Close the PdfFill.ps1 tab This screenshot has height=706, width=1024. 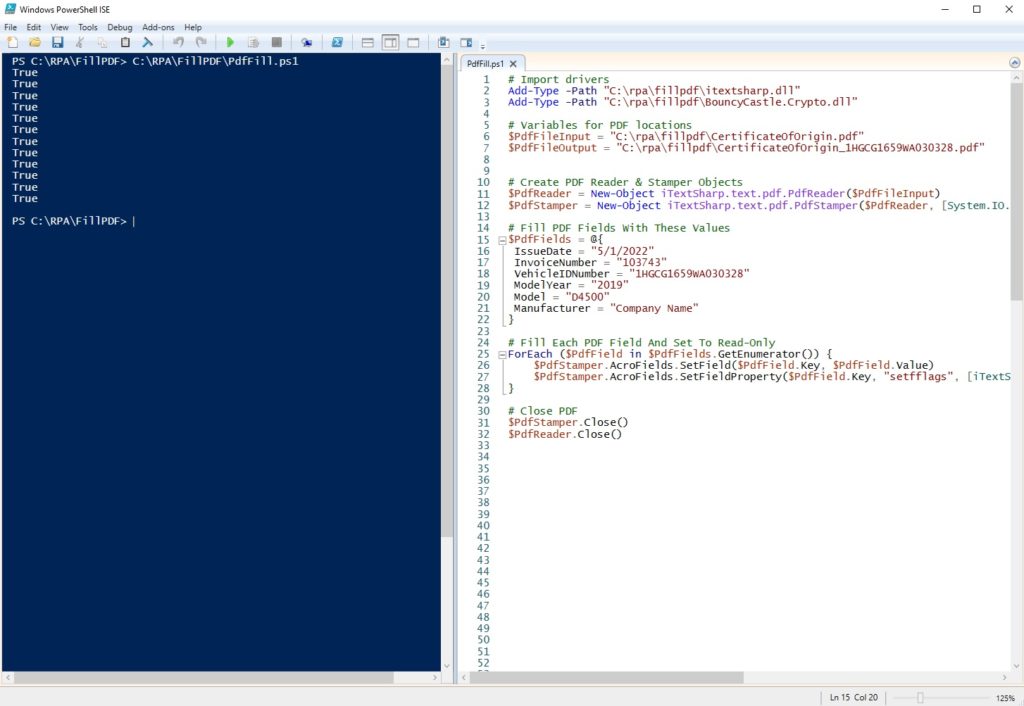tap(513, 64)
